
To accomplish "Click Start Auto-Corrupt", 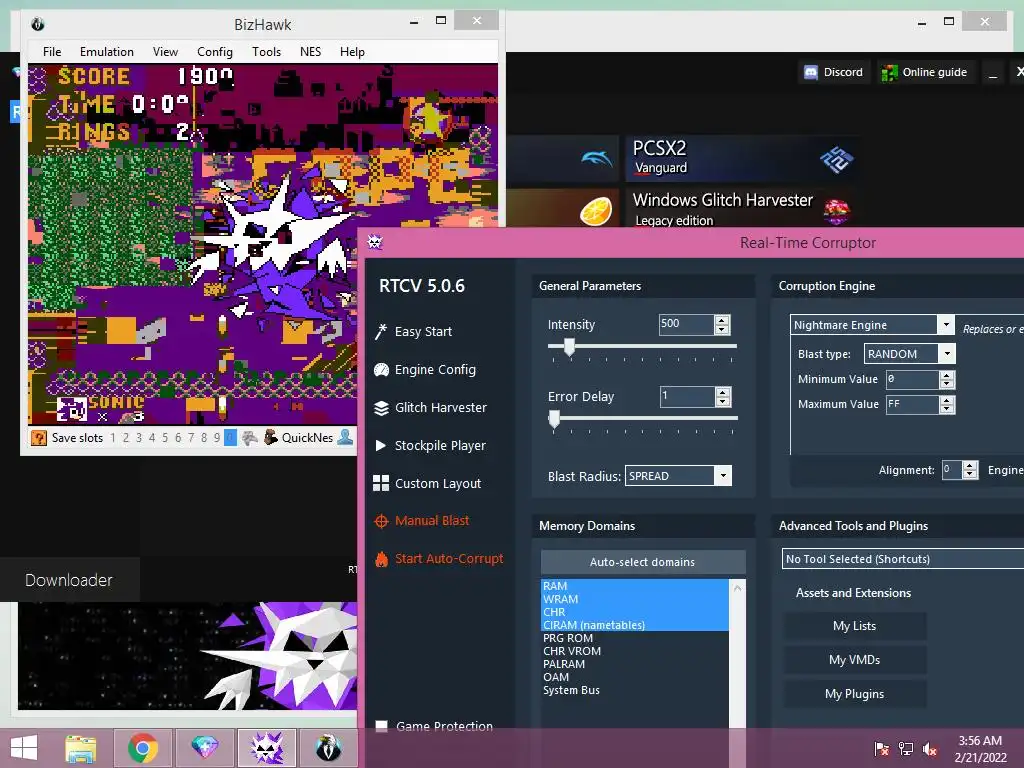I will click(439, 558).
